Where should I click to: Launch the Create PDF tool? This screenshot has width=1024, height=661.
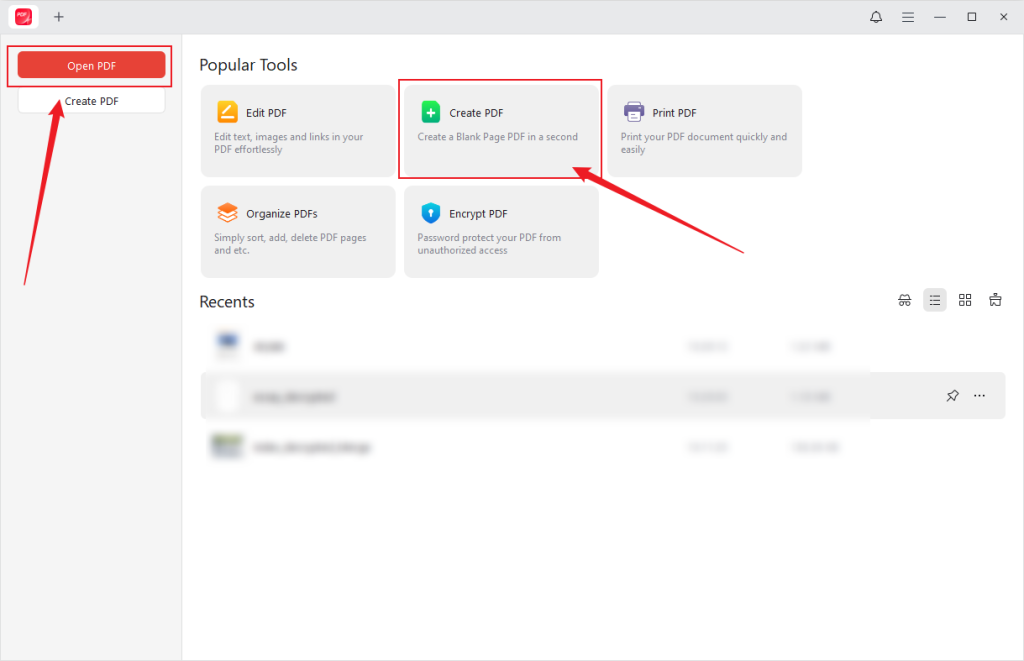click(500, 130)
